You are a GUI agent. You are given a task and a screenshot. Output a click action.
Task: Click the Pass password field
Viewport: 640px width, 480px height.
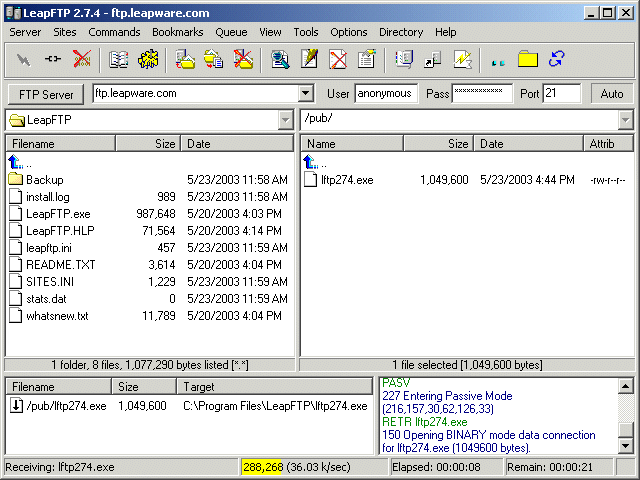click(482, 93)
